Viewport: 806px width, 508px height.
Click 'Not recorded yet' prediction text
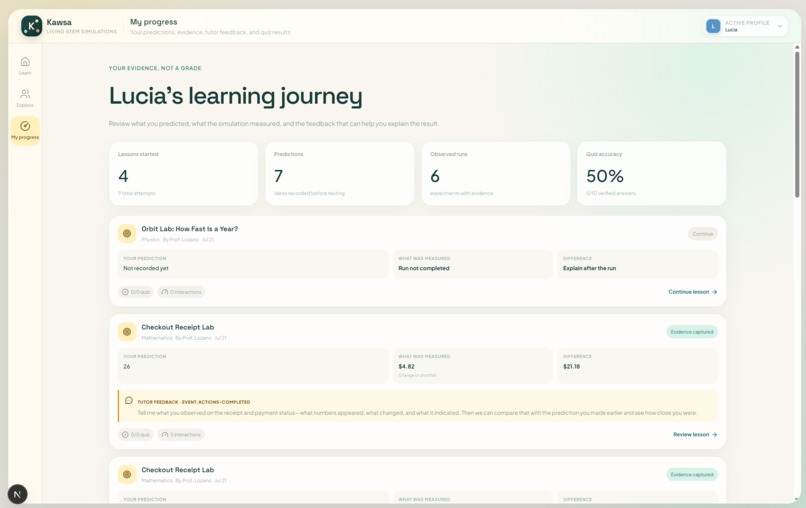145,268
